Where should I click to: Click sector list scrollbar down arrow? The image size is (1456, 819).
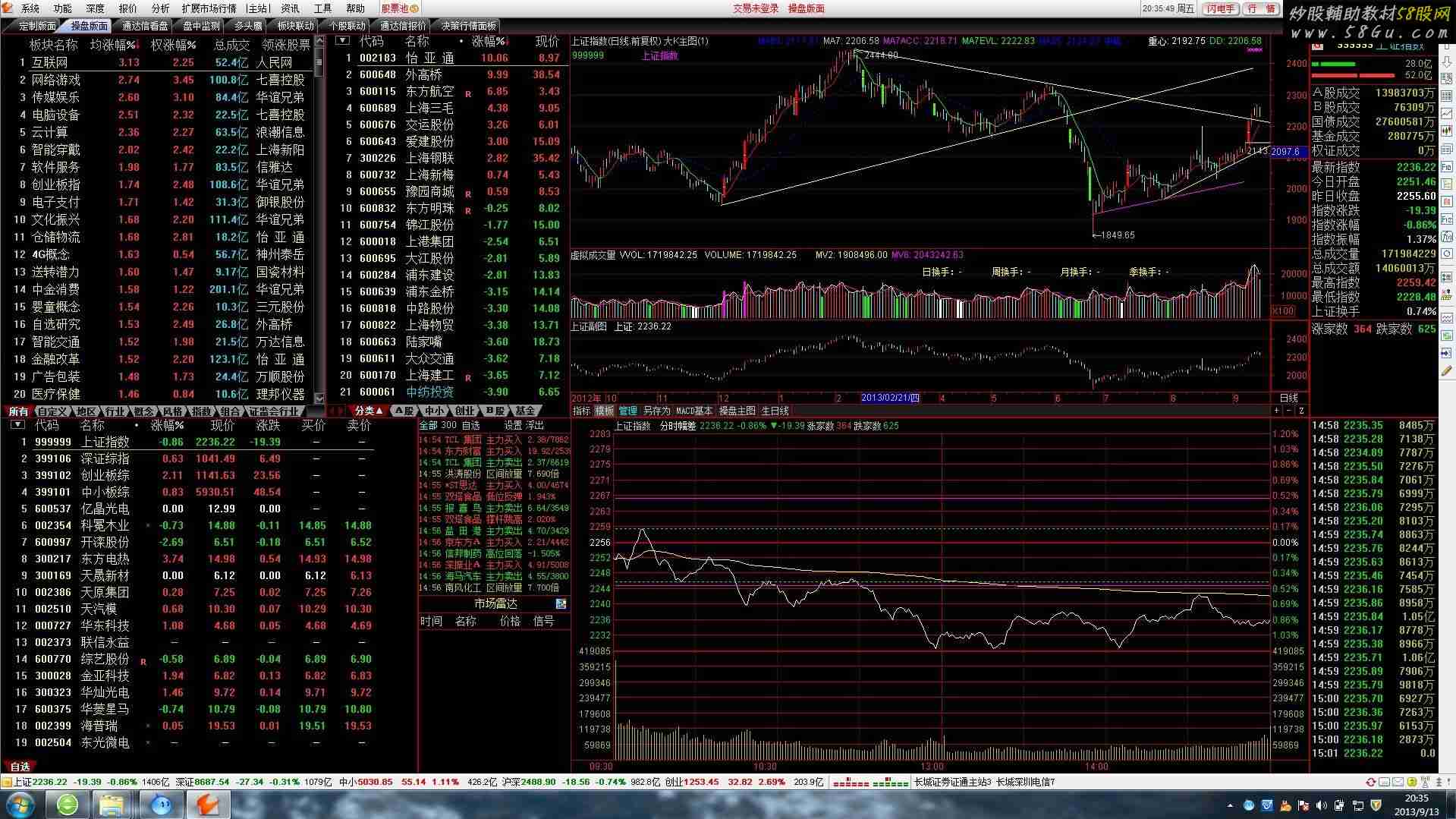pyautogui.click(x=319, y=398)
